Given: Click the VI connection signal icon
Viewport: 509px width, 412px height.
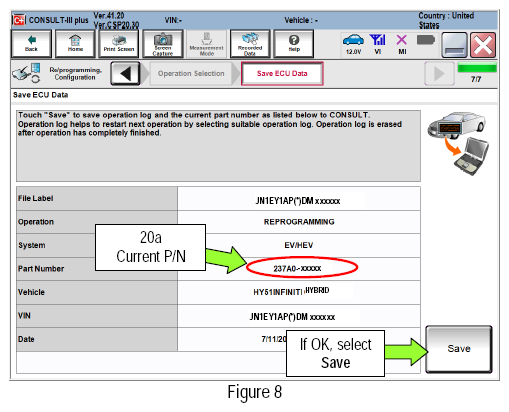Looking at the screenshot, I should (378, 44).
